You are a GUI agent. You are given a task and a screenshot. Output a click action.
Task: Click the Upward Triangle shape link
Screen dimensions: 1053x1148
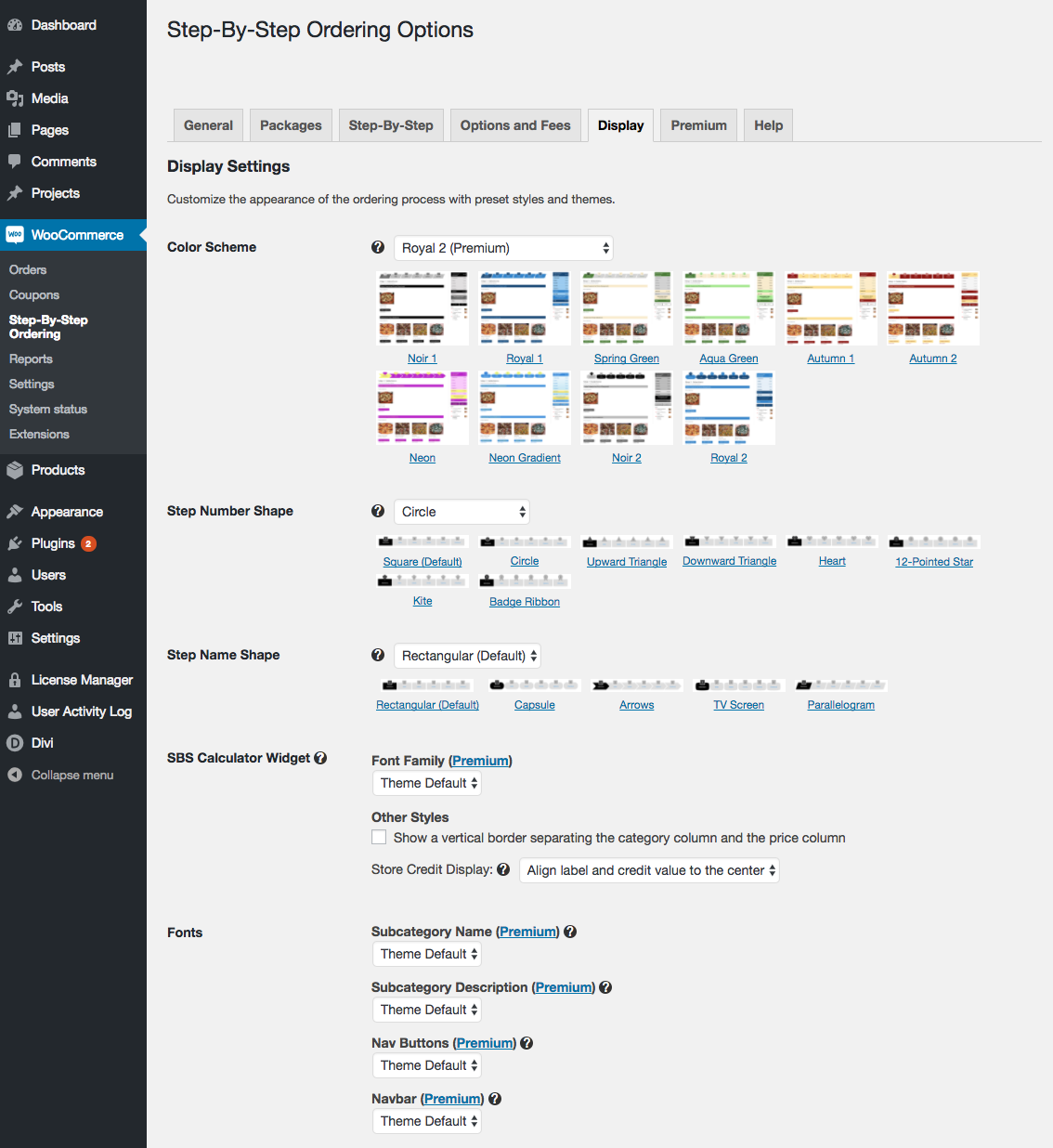click(x=627, y=562)
